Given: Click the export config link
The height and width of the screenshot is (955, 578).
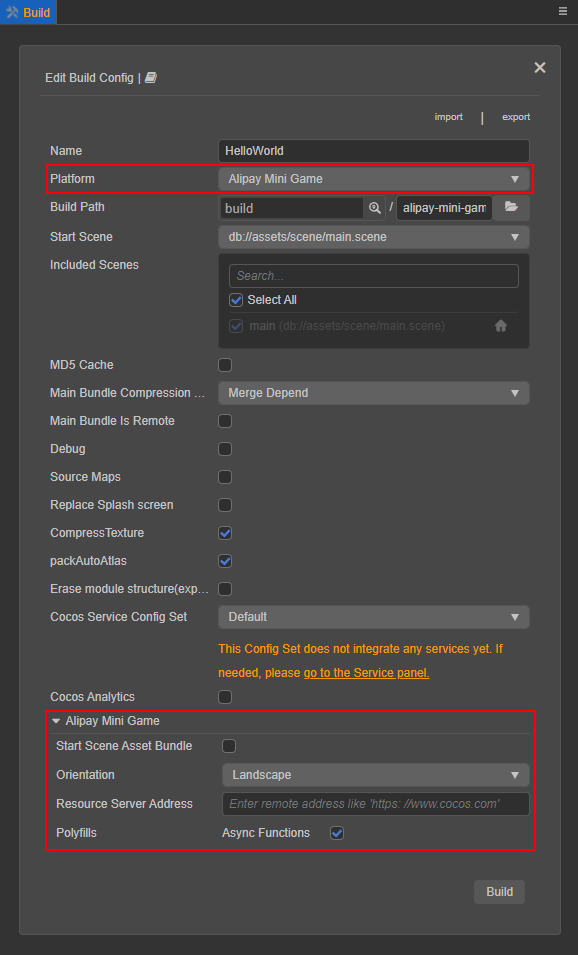Looking at the screenshot, I should [516, 117].
